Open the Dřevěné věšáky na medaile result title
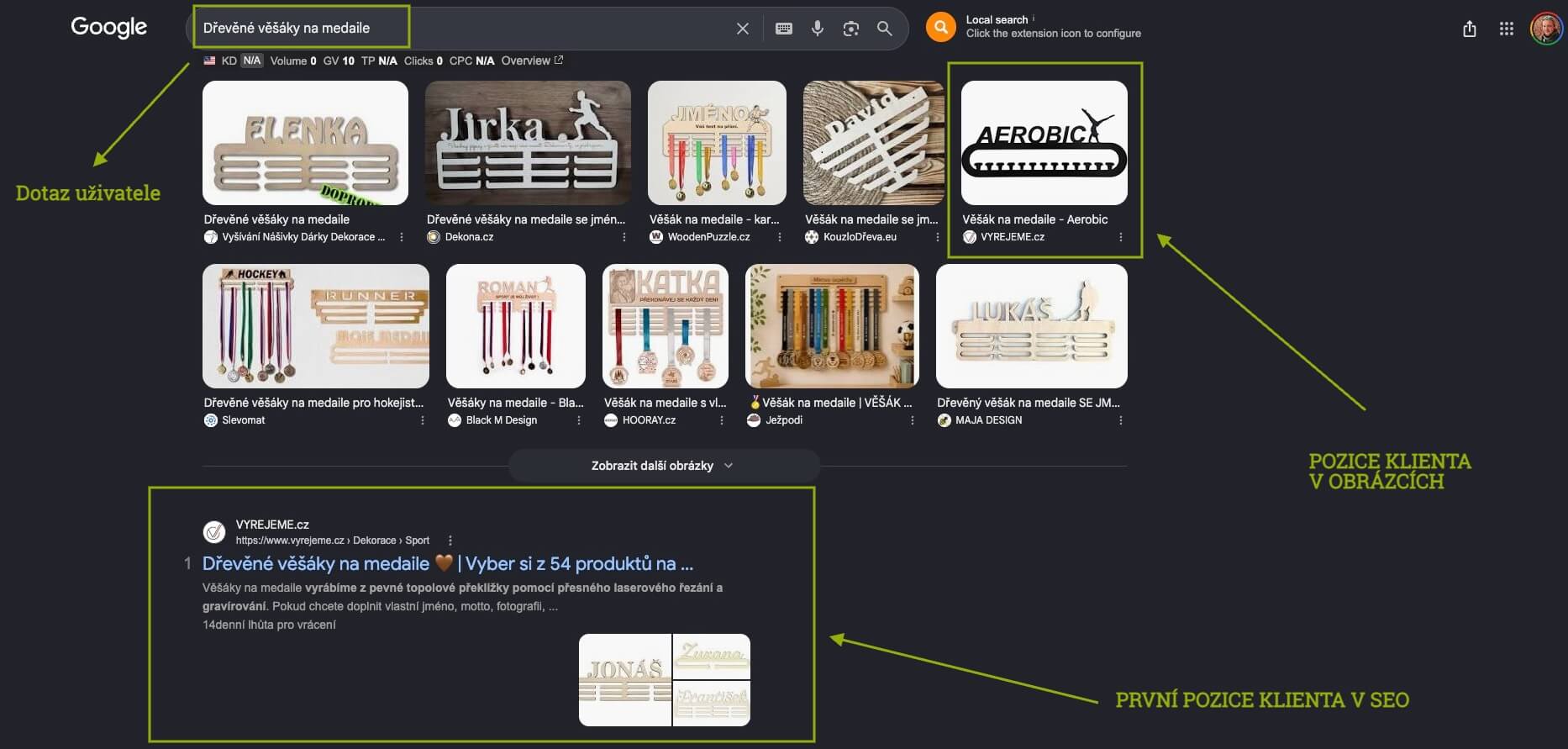 tap(448, 563)
